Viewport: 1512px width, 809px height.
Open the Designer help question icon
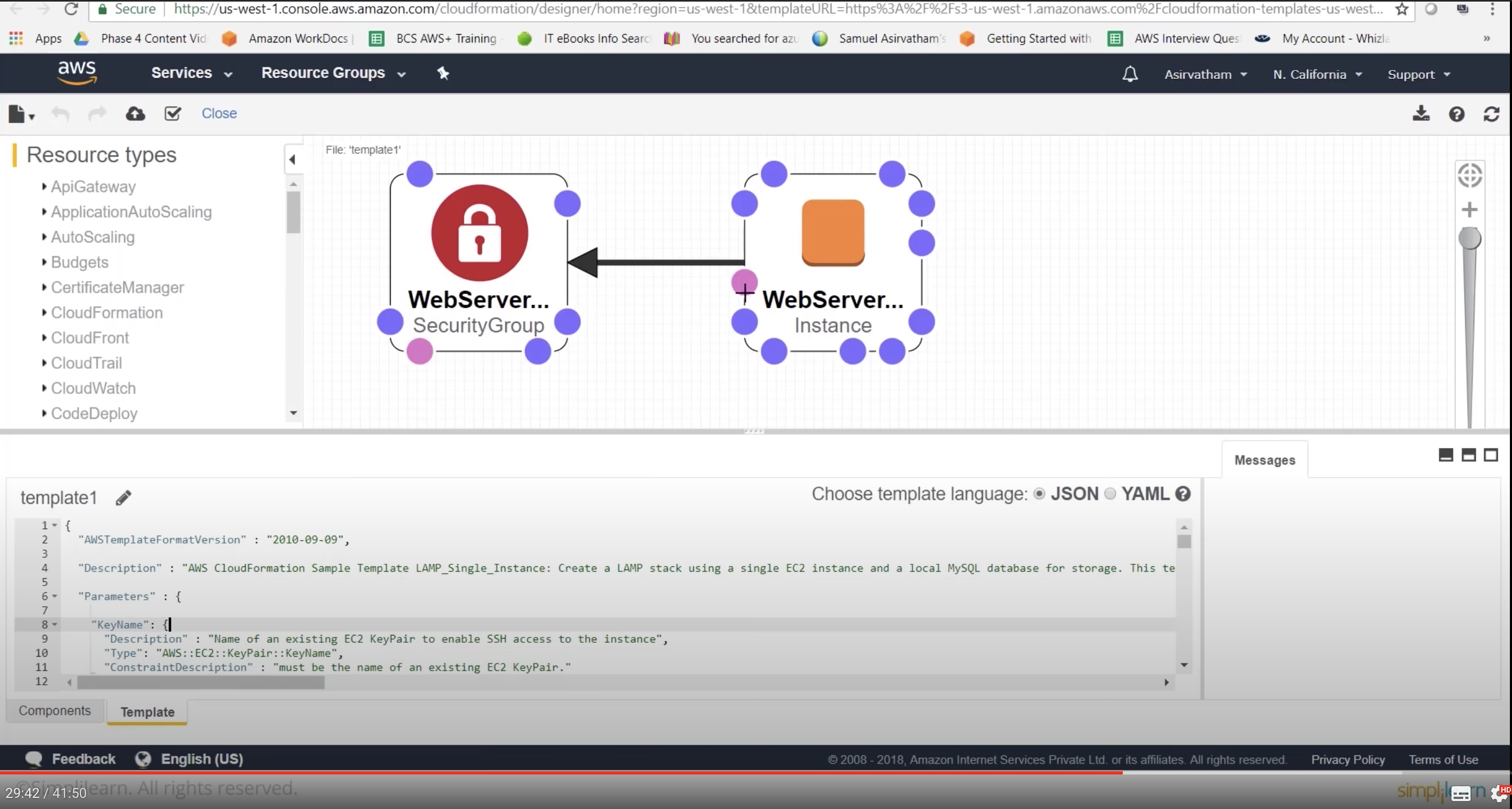1456,114
